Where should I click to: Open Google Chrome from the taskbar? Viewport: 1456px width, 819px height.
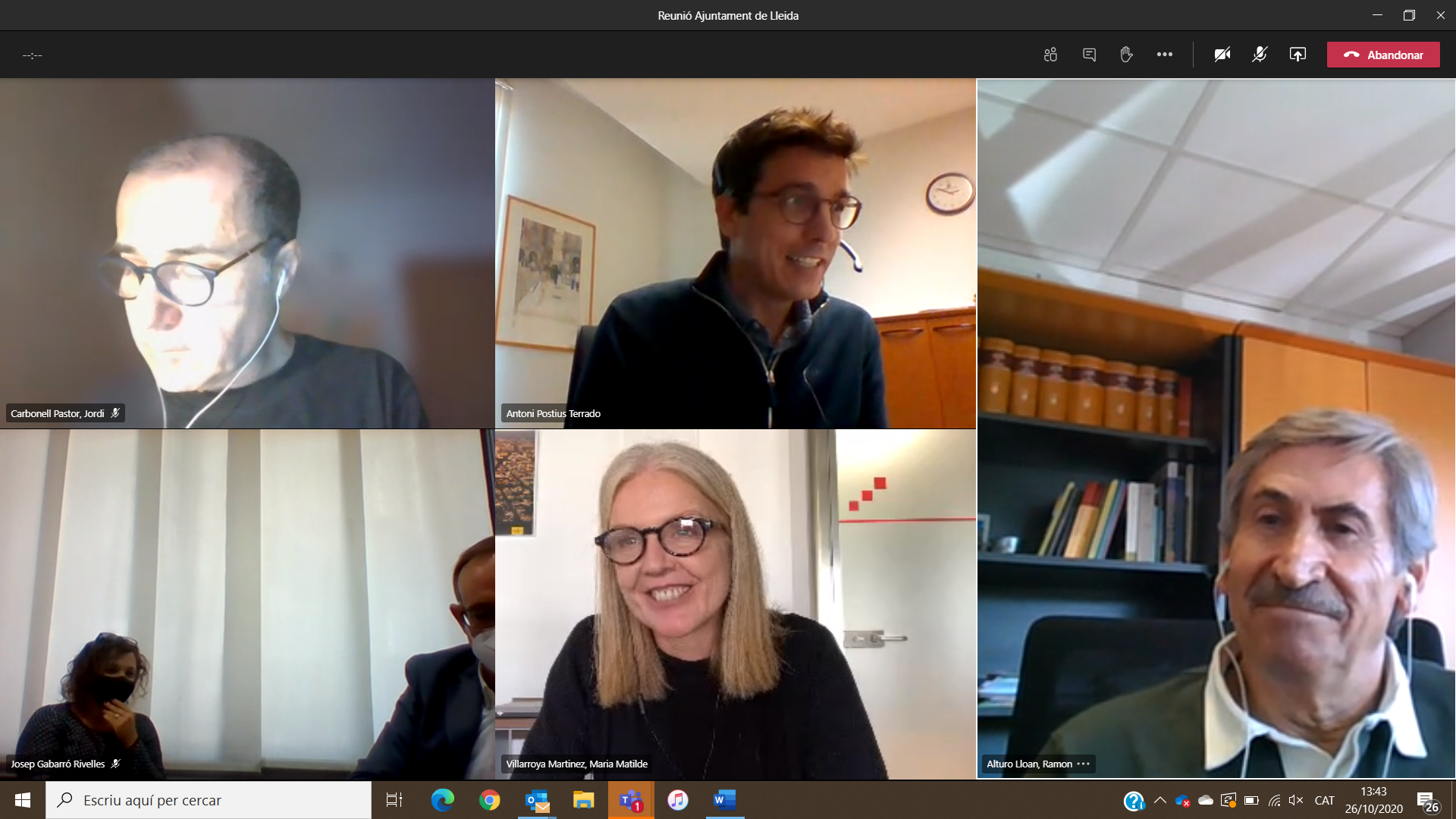(490, 800)
